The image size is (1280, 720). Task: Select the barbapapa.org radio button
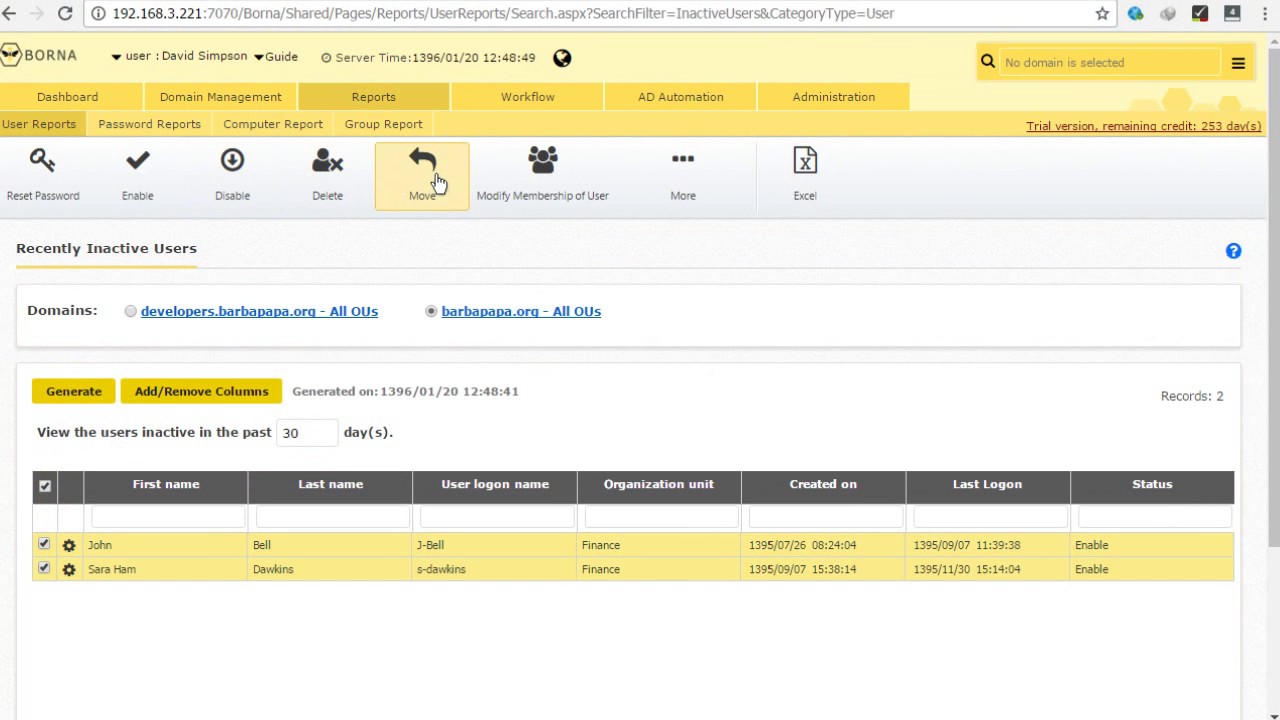431,312
